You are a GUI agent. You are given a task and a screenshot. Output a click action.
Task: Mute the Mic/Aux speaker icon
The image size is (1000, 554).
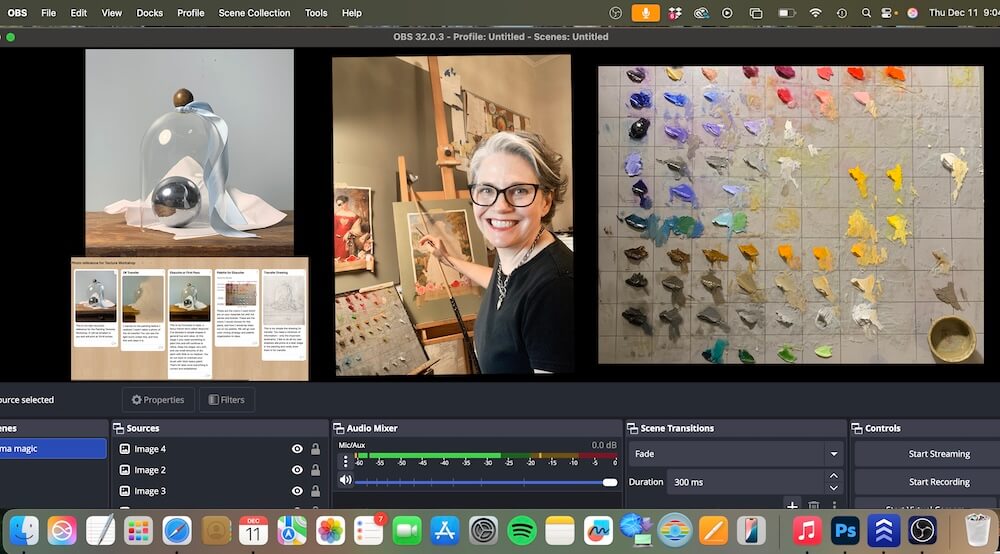(x=346, y=481)
